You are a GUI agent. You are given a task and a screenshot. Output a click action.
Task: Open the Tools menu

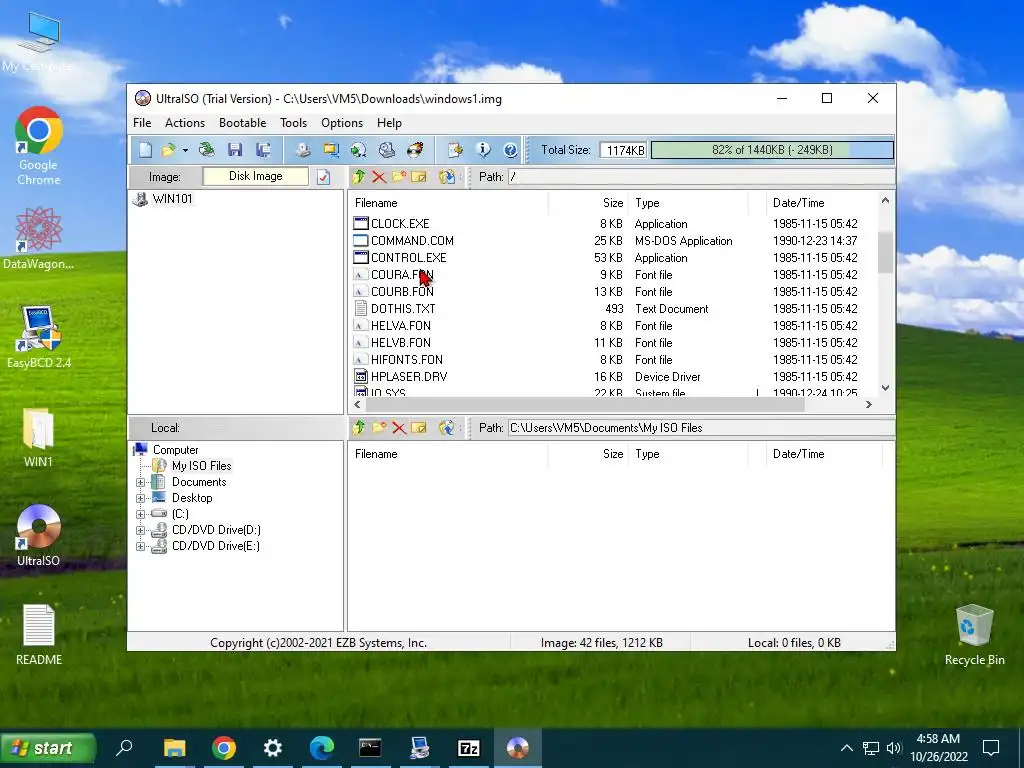[293, 123]
